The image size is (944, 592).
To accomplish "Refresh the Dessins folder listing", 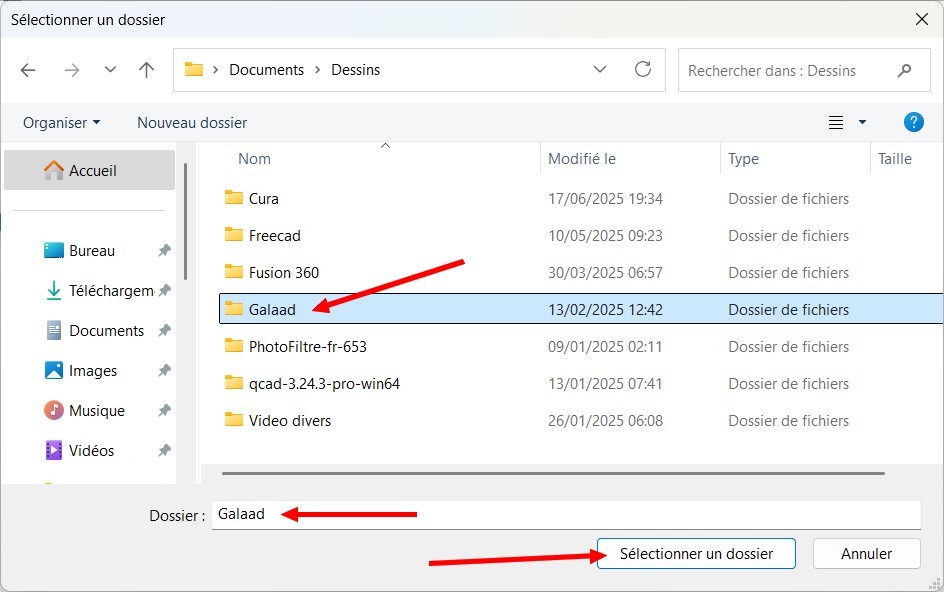I will [643, 70].
